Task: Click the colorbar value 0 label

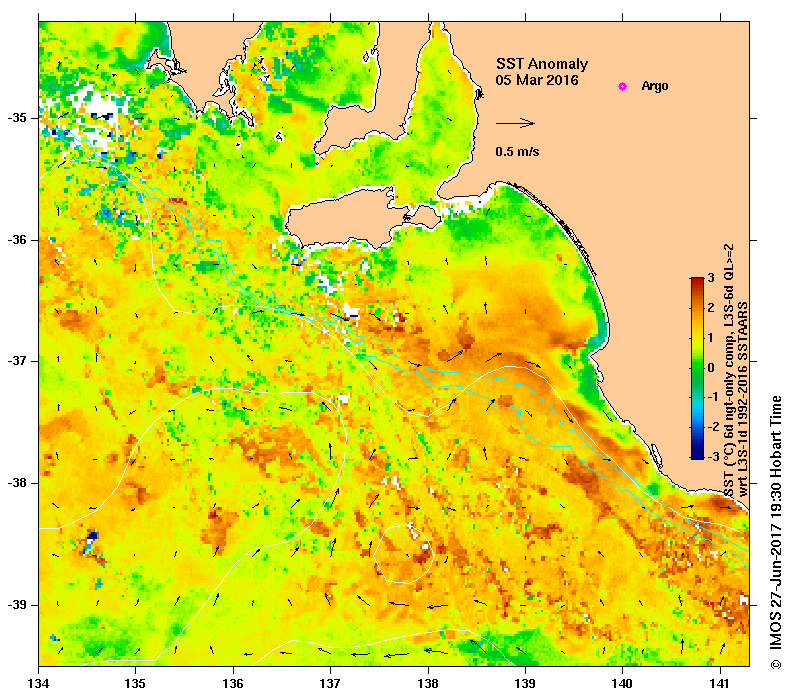Action: (x=711, y=367)
